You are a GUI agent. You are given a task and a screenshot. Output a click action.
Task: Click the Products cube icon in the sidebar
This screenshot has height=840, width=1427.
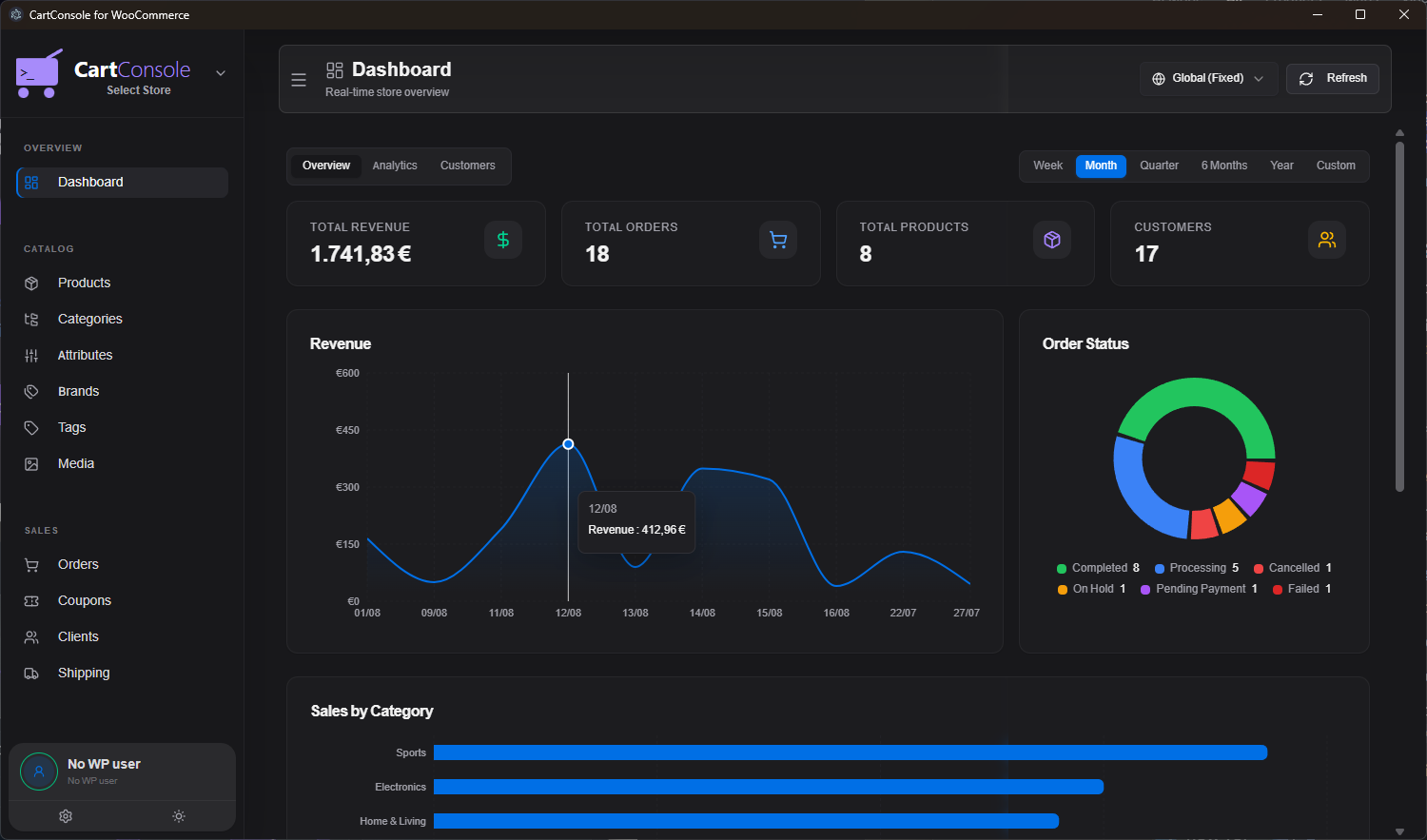pyautogui.click(x=31, y=283)
